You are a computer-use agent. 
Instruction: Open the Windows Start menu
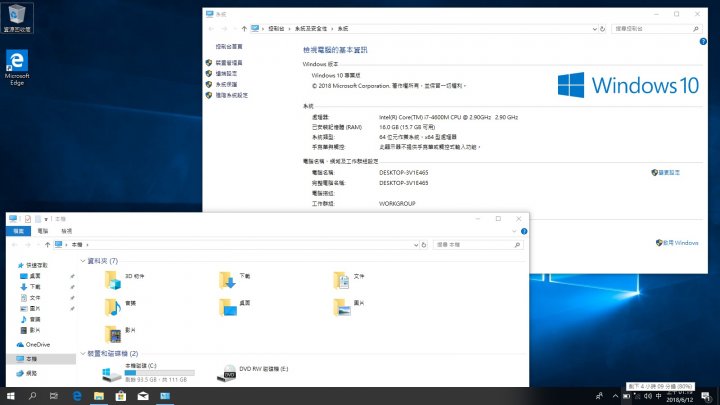click(10, 396)
